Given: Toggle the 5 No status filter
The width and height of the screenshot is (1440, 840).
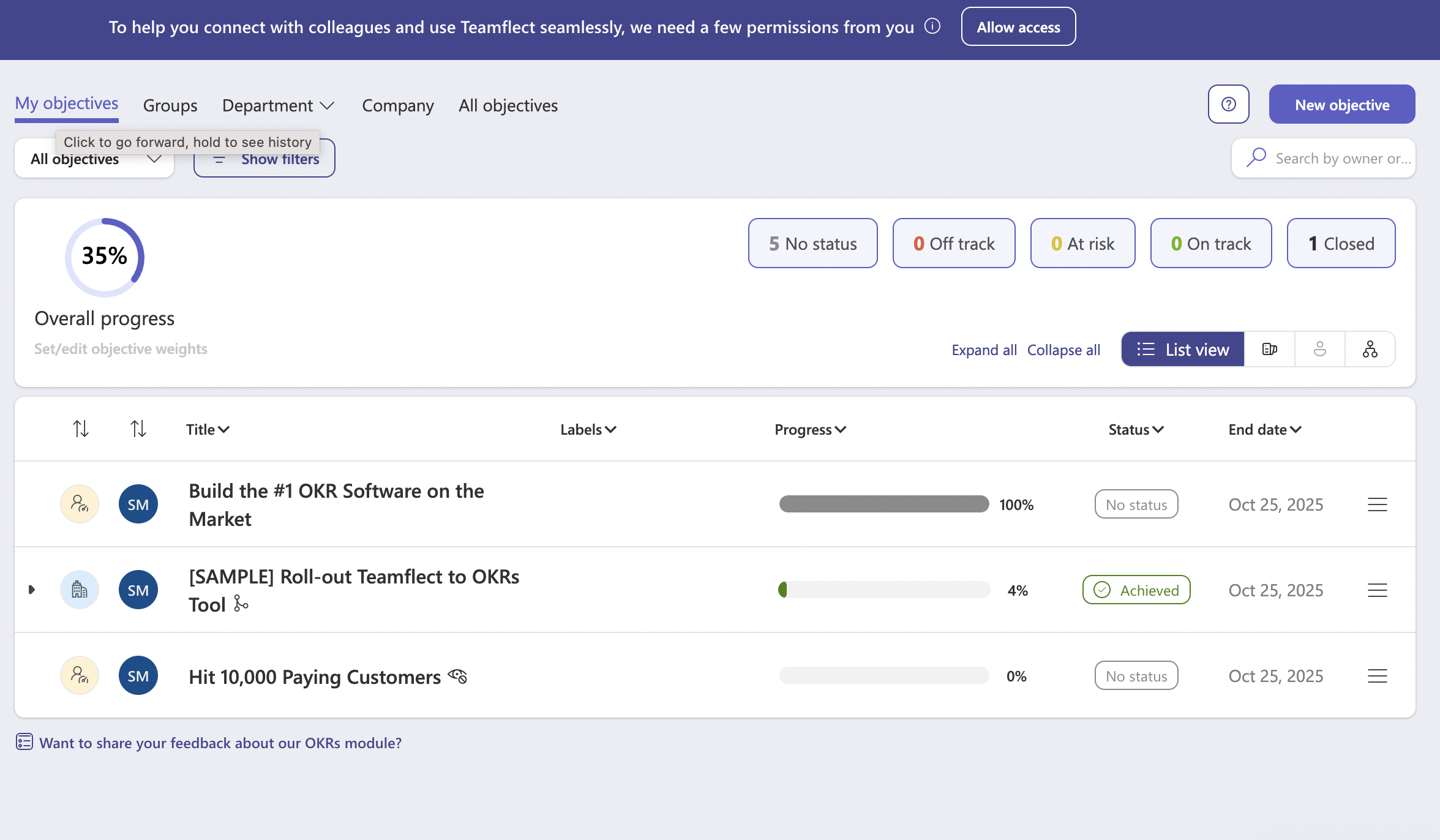Looking at the screenshot, I should (x=812, y=243).
